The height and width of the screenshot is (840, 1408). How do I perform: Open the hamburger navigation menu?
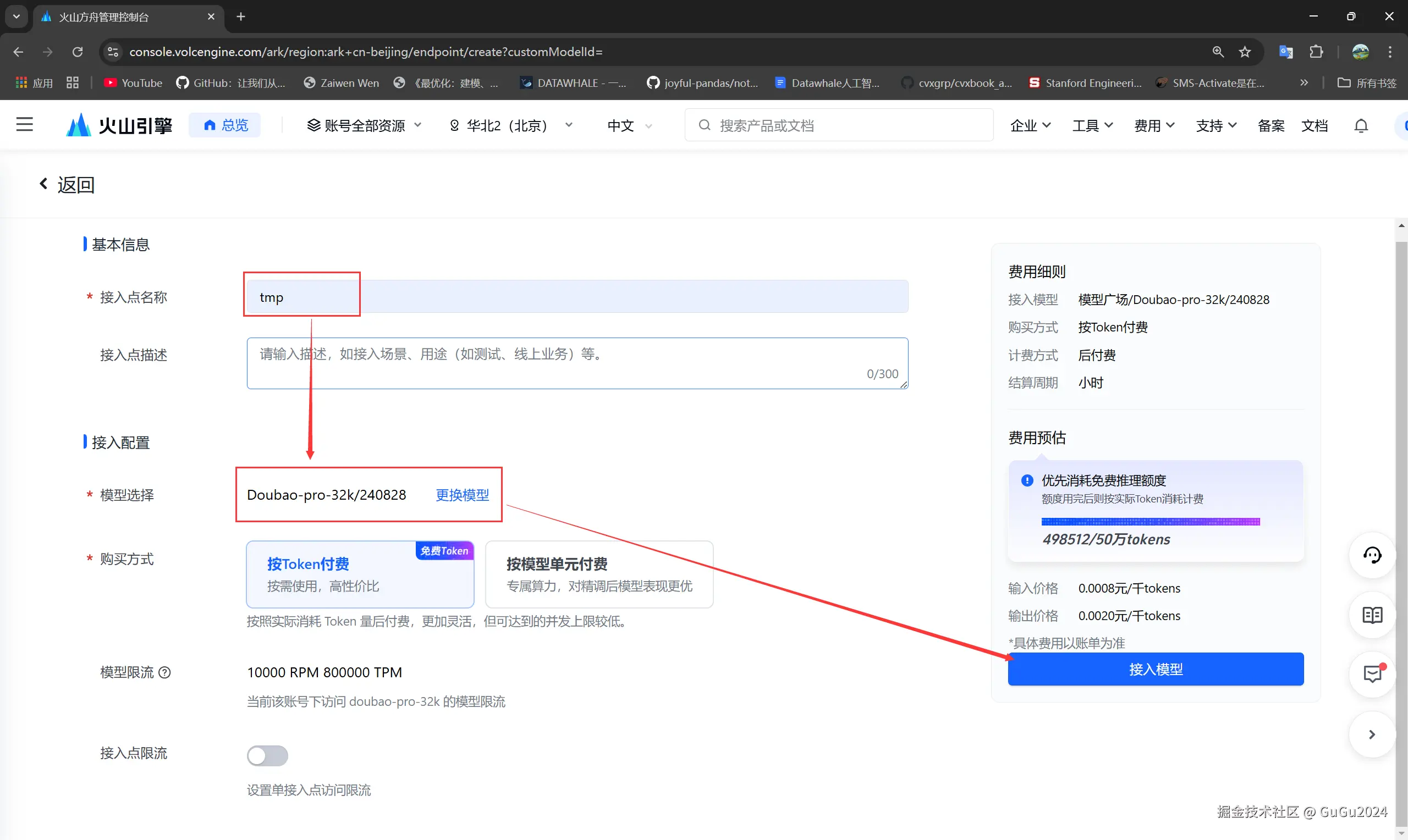pos(25,125)
